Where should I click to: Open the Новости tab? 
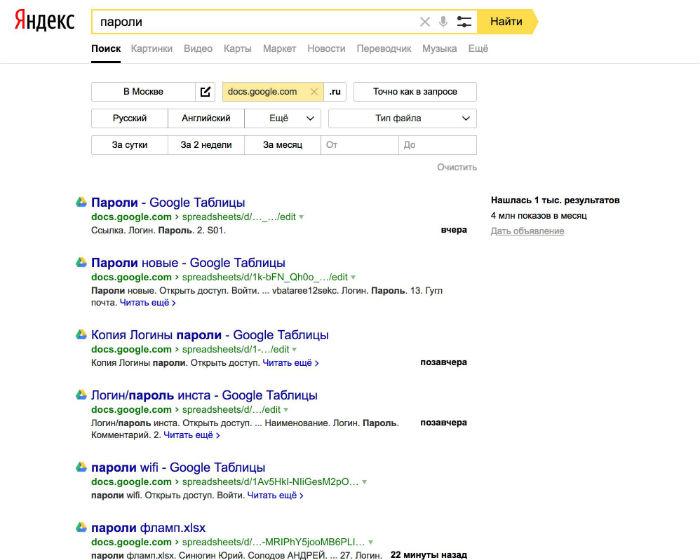tap(326, 48)
